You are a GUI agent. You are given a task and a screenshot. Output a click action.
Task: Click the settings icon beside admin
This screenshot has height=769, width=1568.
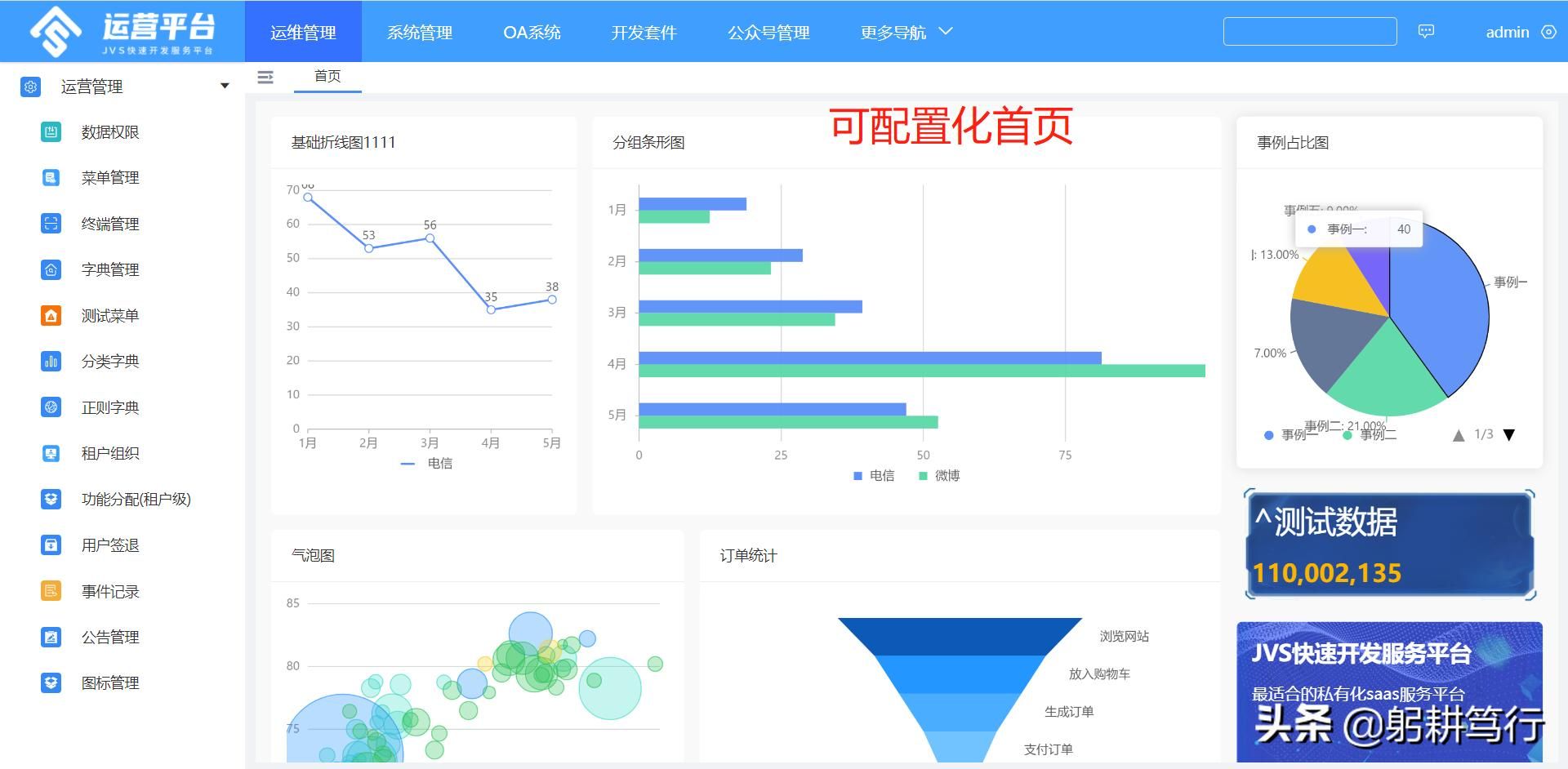[x=1548, y=32]
